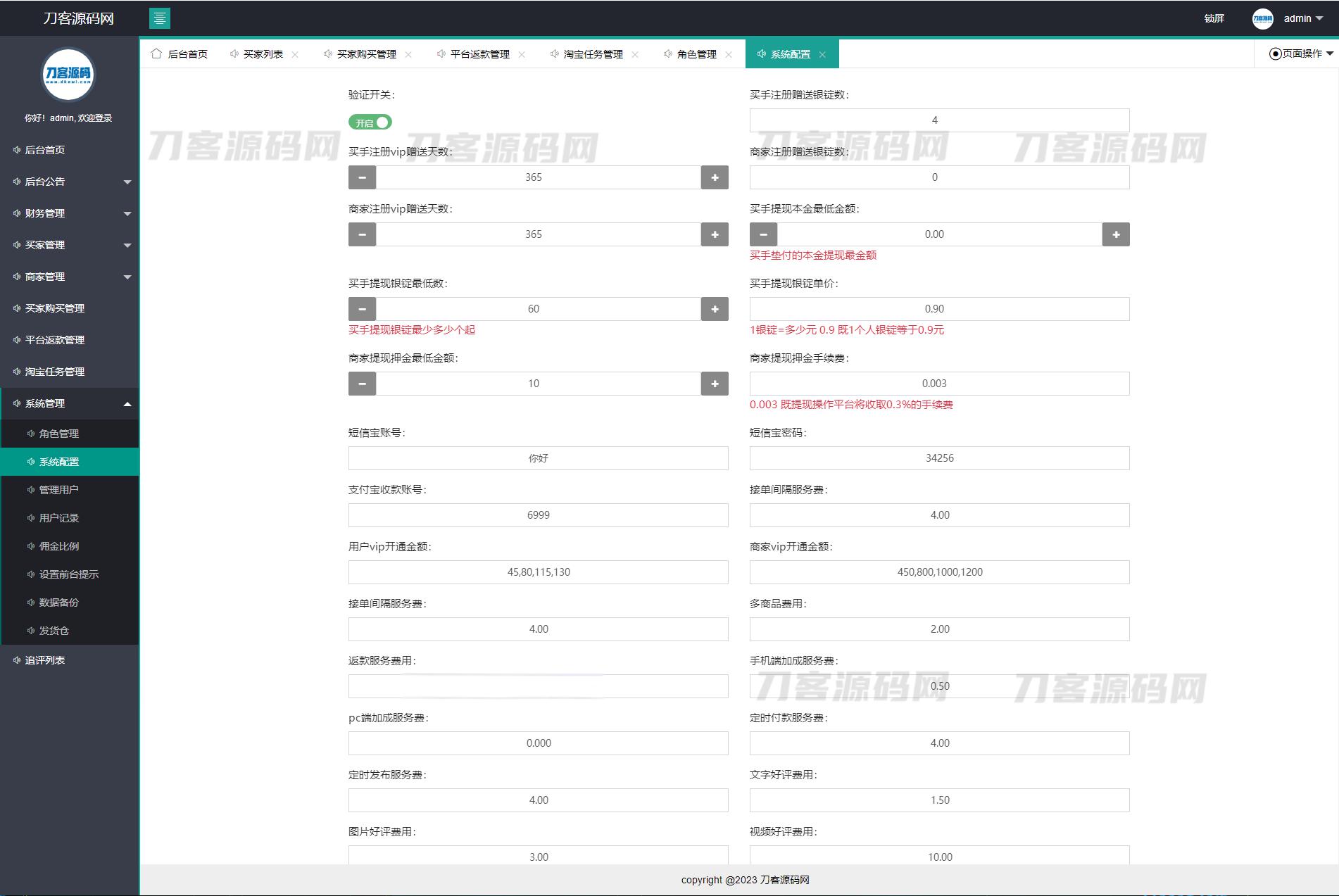
Task: Click the admin avatar in header
Action: [x=1262, y=18]
